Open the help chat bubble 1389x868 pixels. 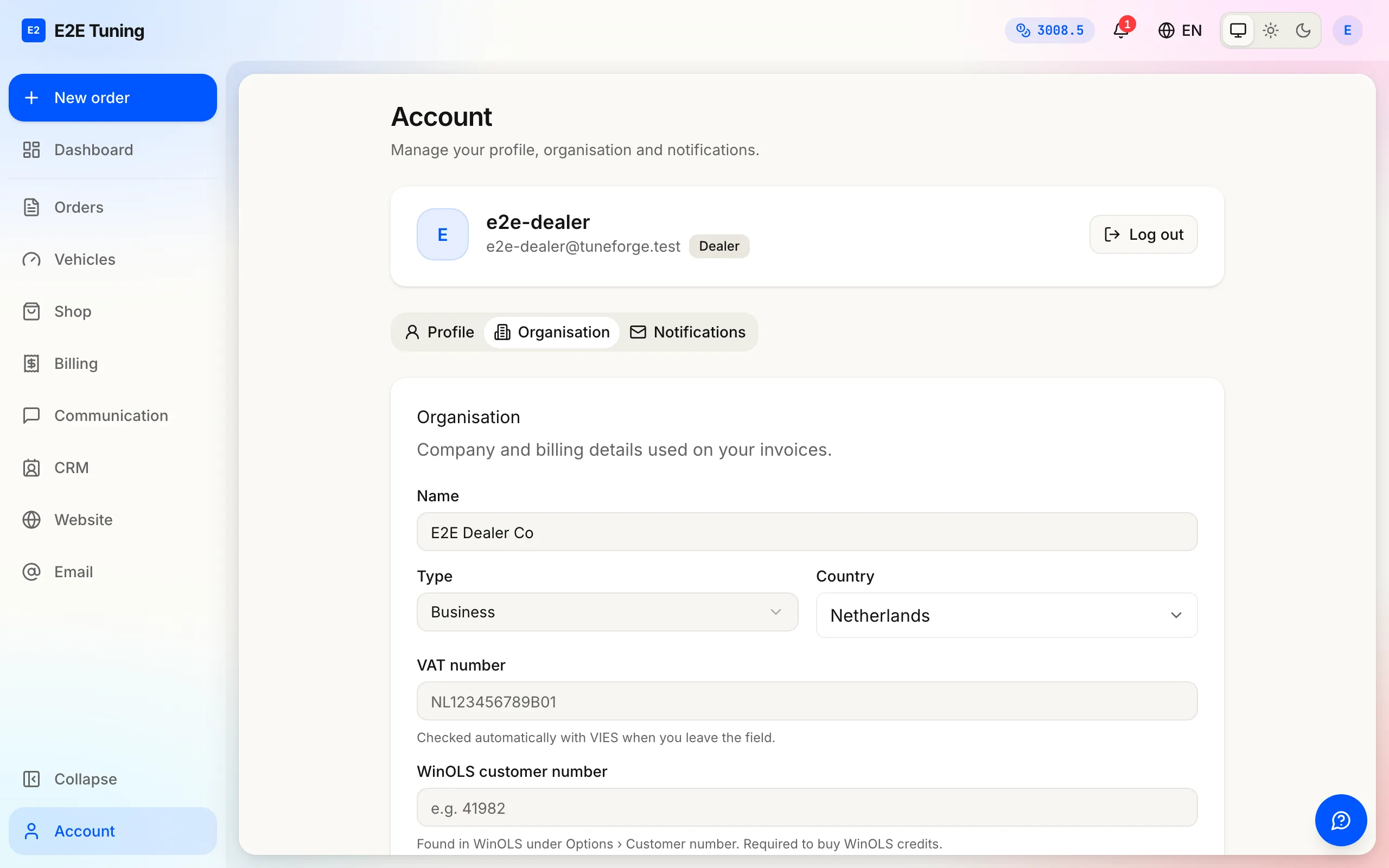(1341, 820)
